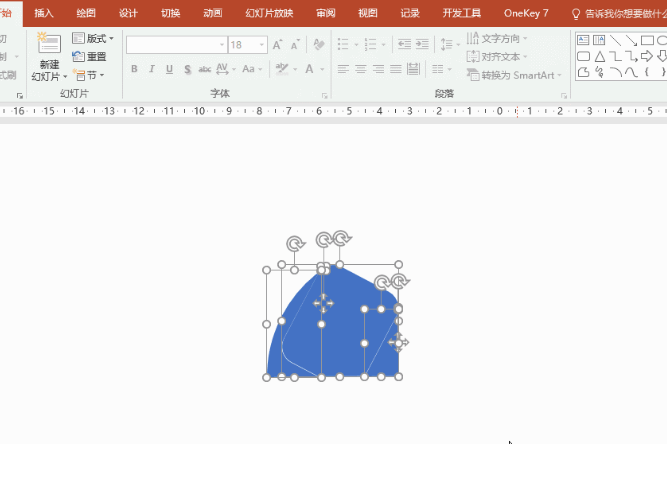
Task: Open Text Direction (文字方向) menu
Action: coord(497,38)
